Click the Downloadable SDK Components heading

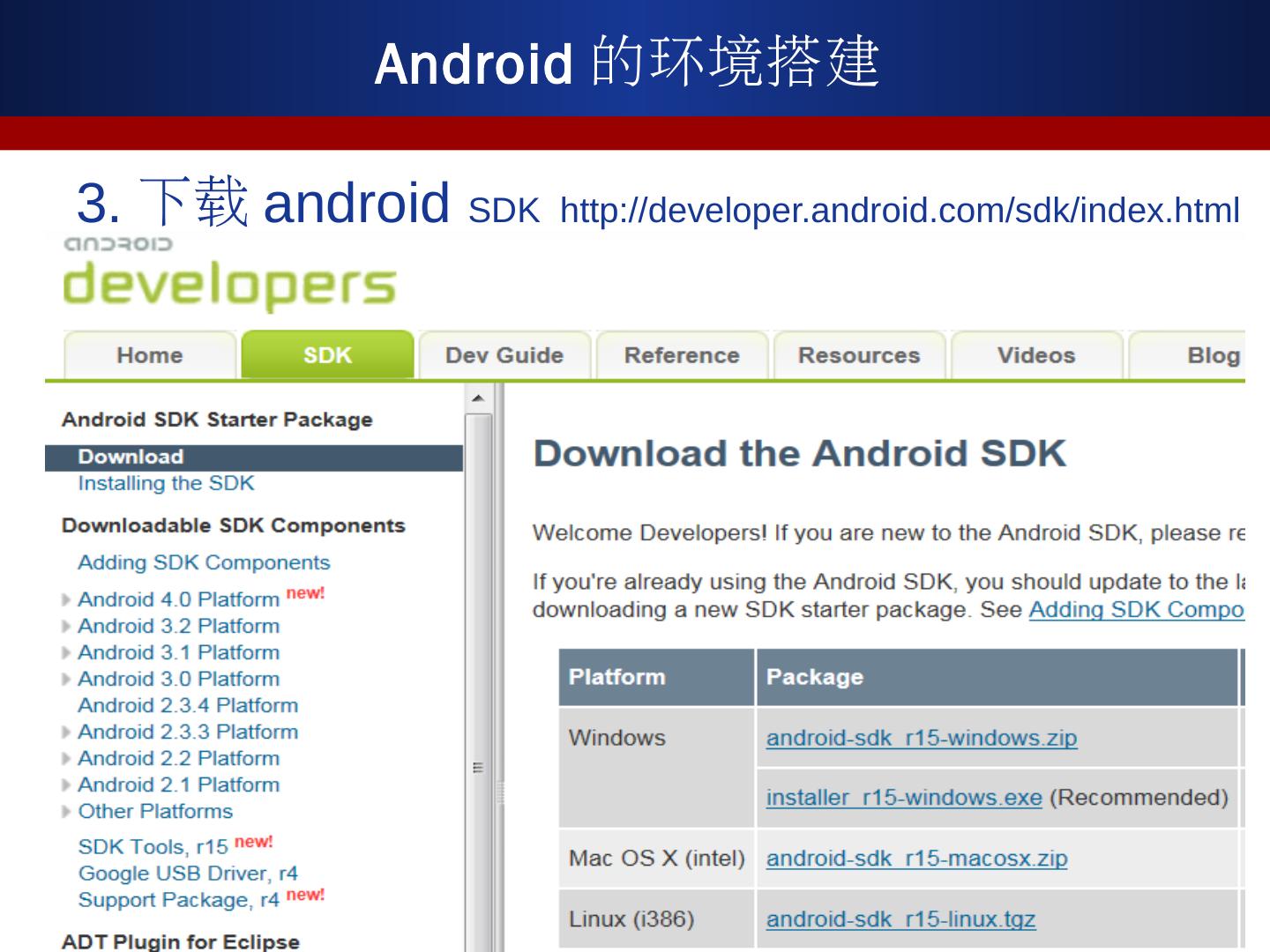pos(234,525)
